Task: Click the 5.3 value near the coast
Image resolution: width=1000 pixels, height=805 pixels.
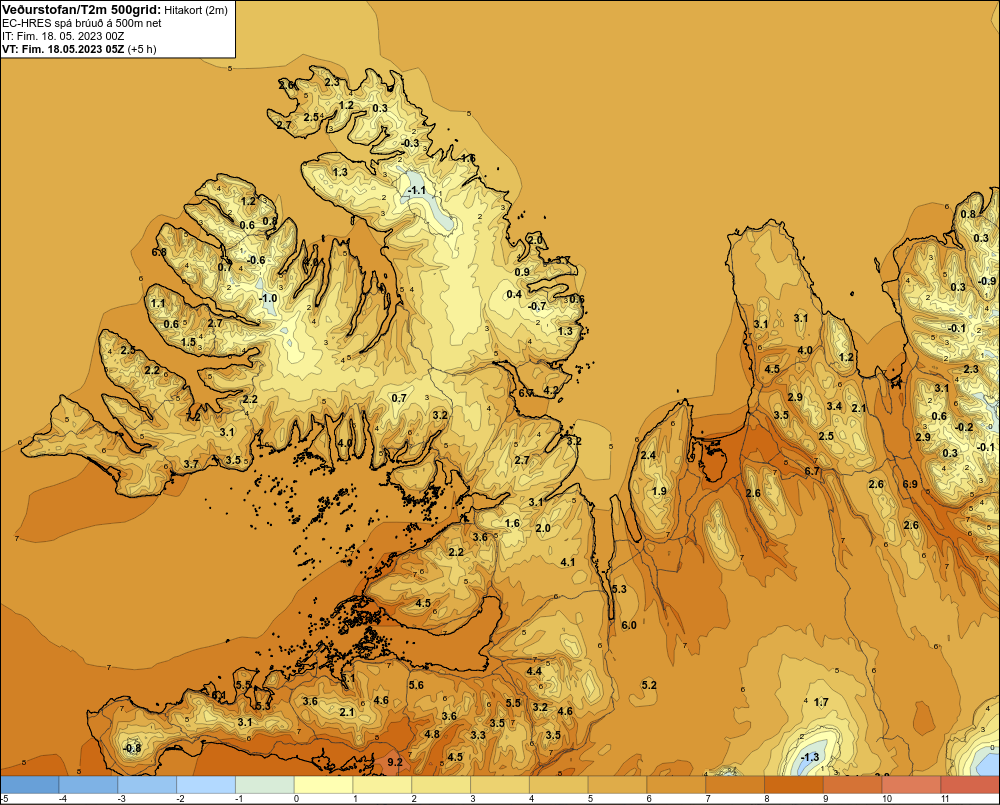Action: [x=619, y=589]
